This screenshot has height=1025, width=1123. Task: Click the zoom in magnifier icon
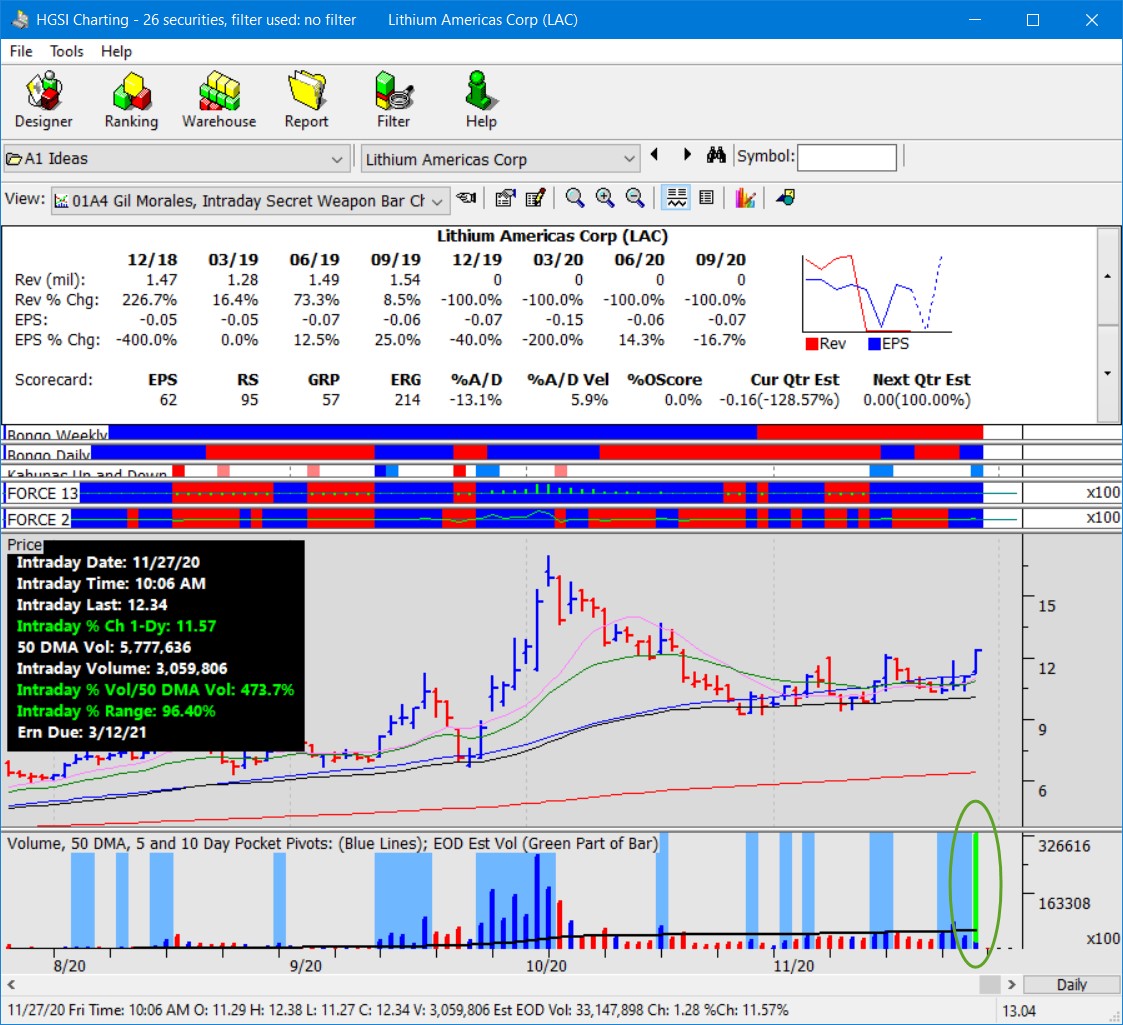coord(604,198)
